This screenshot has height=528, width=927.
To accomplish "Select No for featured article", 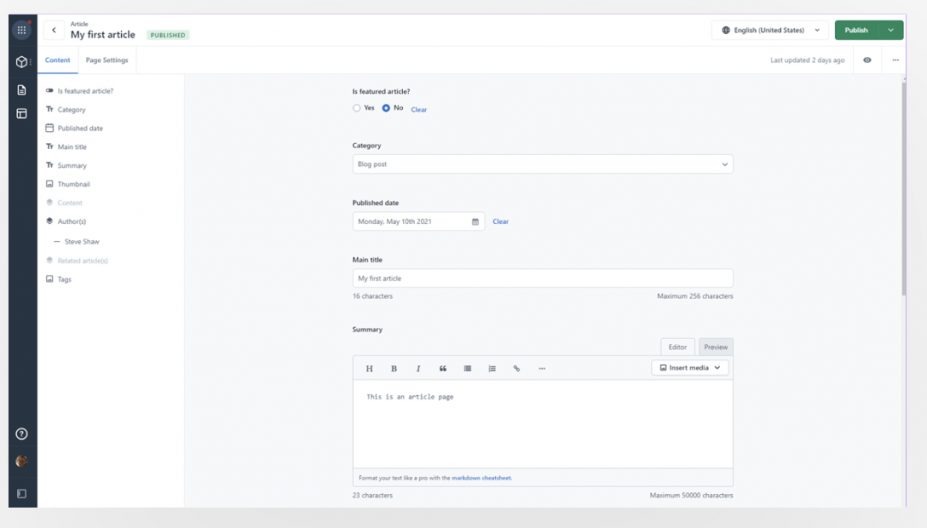I will 386,108.
